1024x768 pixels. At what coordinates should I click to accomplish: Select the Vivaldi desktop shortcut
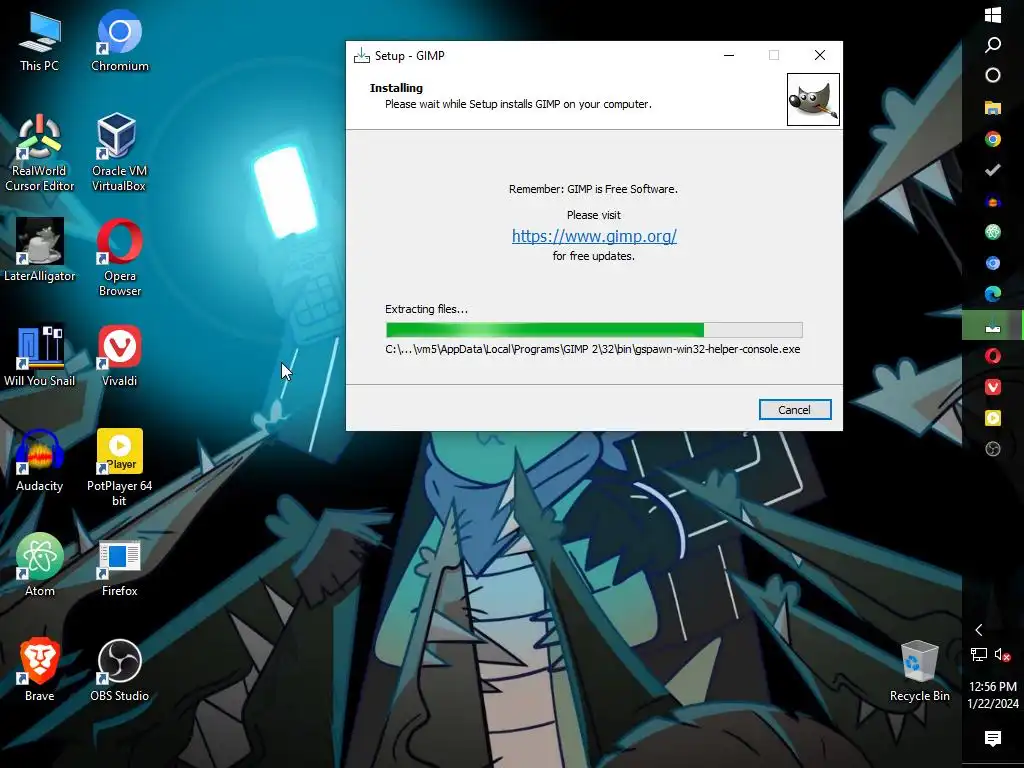pos(120,356)
